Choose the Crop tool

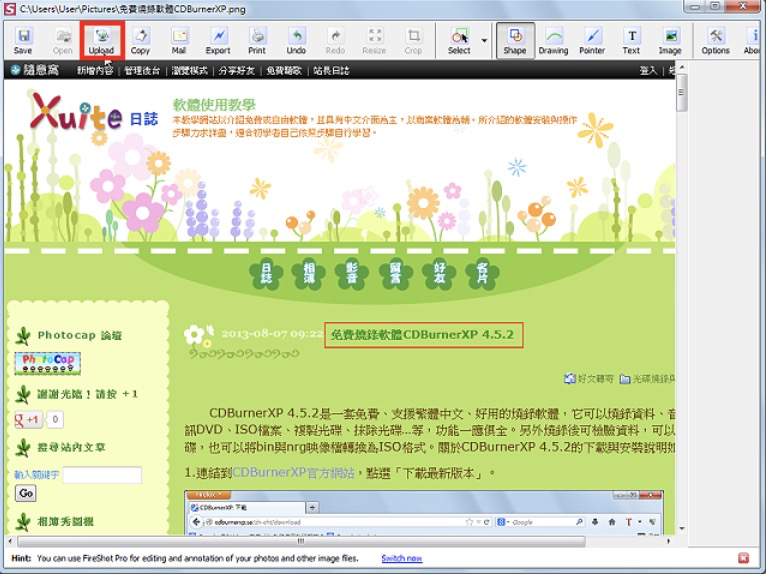pyautogui.click(x=413, y=41)
